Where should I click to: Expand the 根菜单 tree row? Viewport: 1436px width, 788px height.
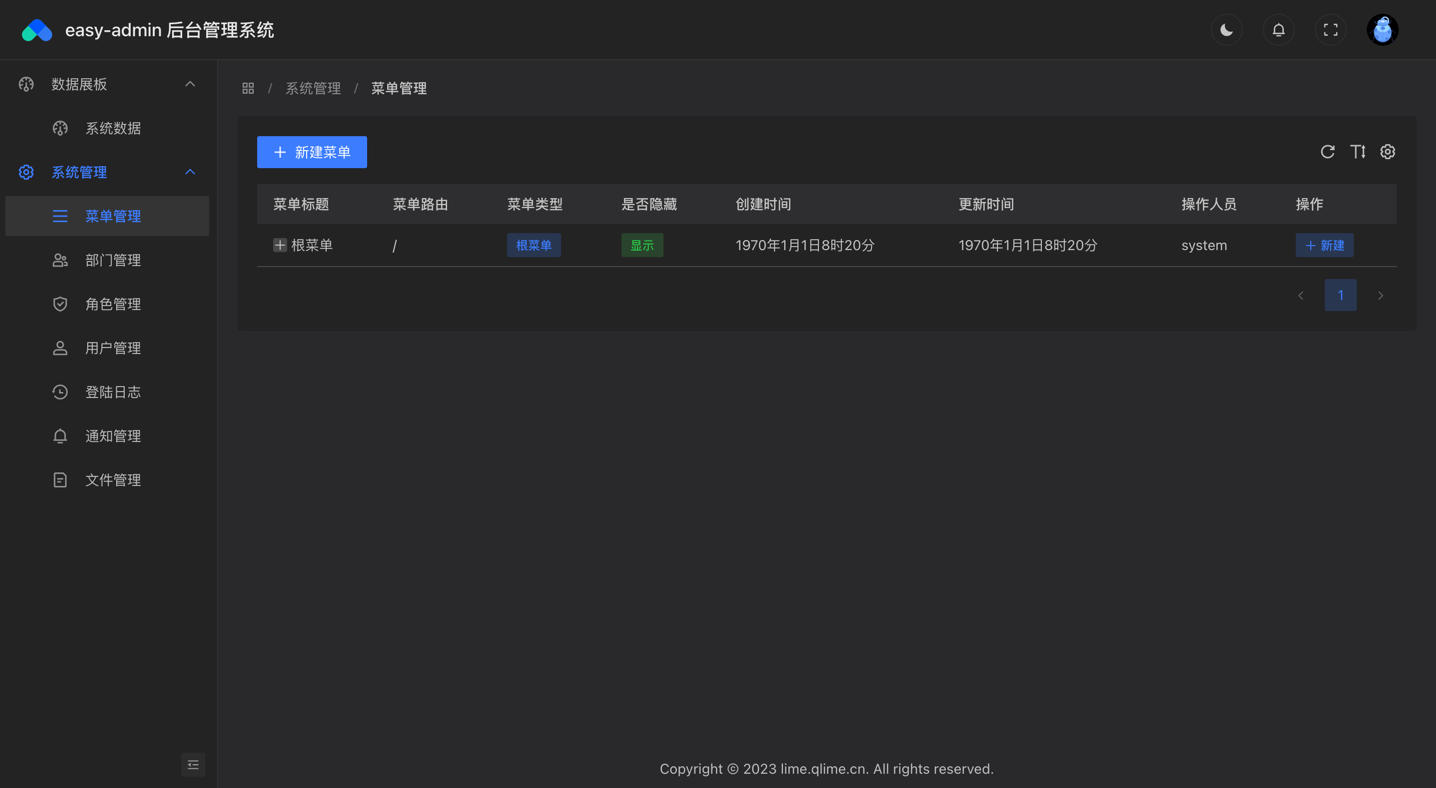click(280, 245)
